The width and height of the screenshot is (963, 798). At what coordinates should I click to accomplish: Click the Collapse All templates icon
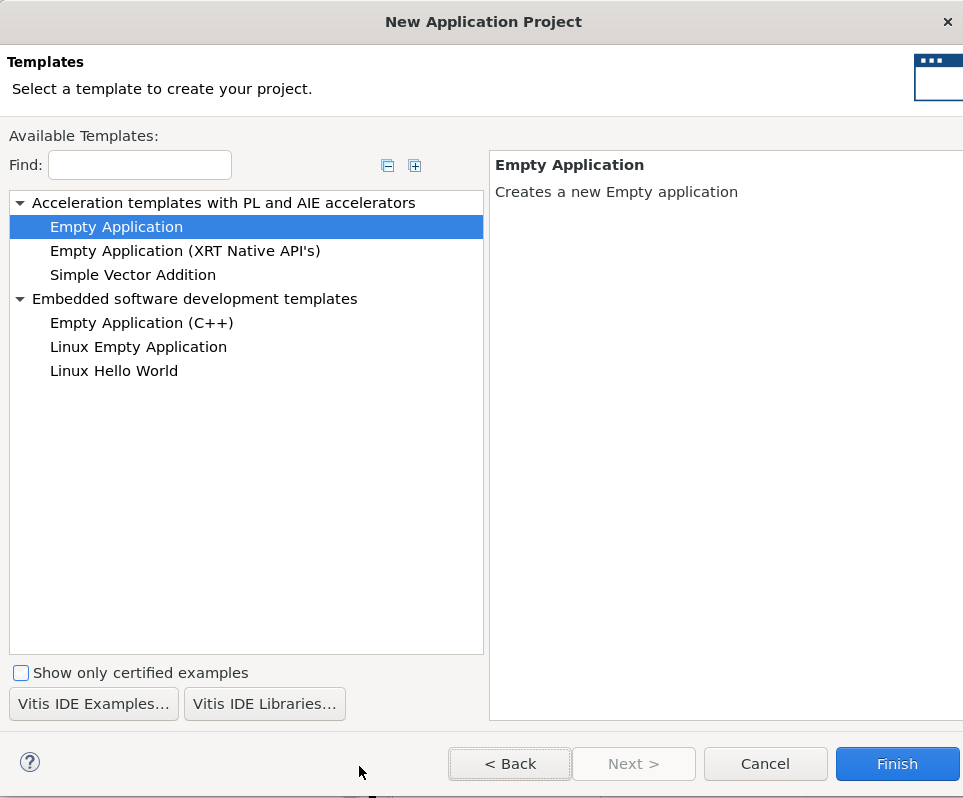pos(388,166)
